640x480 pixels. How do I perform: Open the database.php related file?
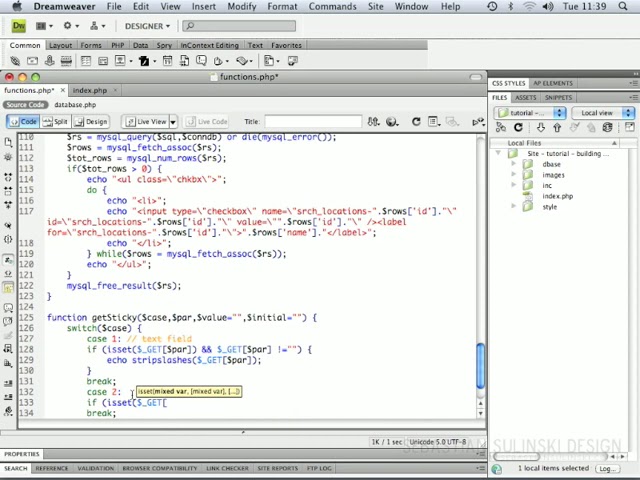(x=75, y=105)
